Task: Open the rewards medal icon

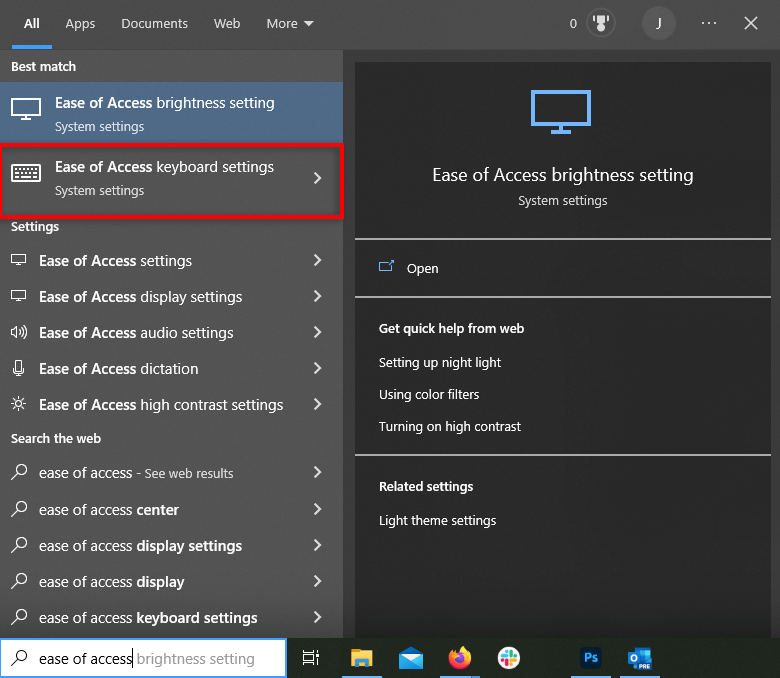Action: [602, 23]
